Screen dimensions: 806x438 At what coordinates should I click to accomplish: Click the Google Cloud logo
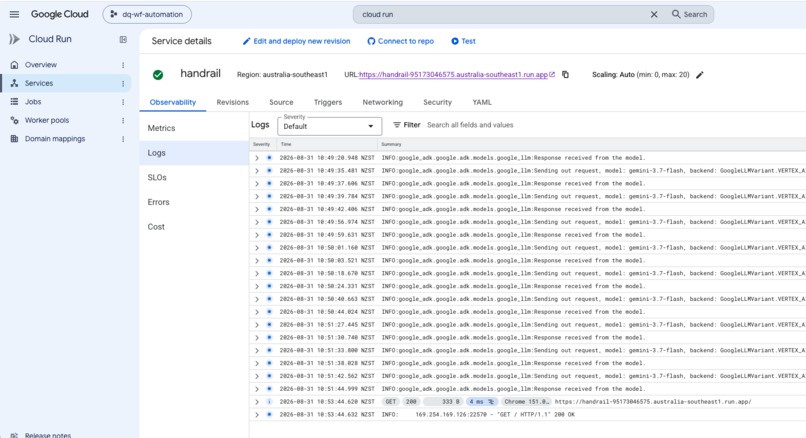(x=60, y=14)
